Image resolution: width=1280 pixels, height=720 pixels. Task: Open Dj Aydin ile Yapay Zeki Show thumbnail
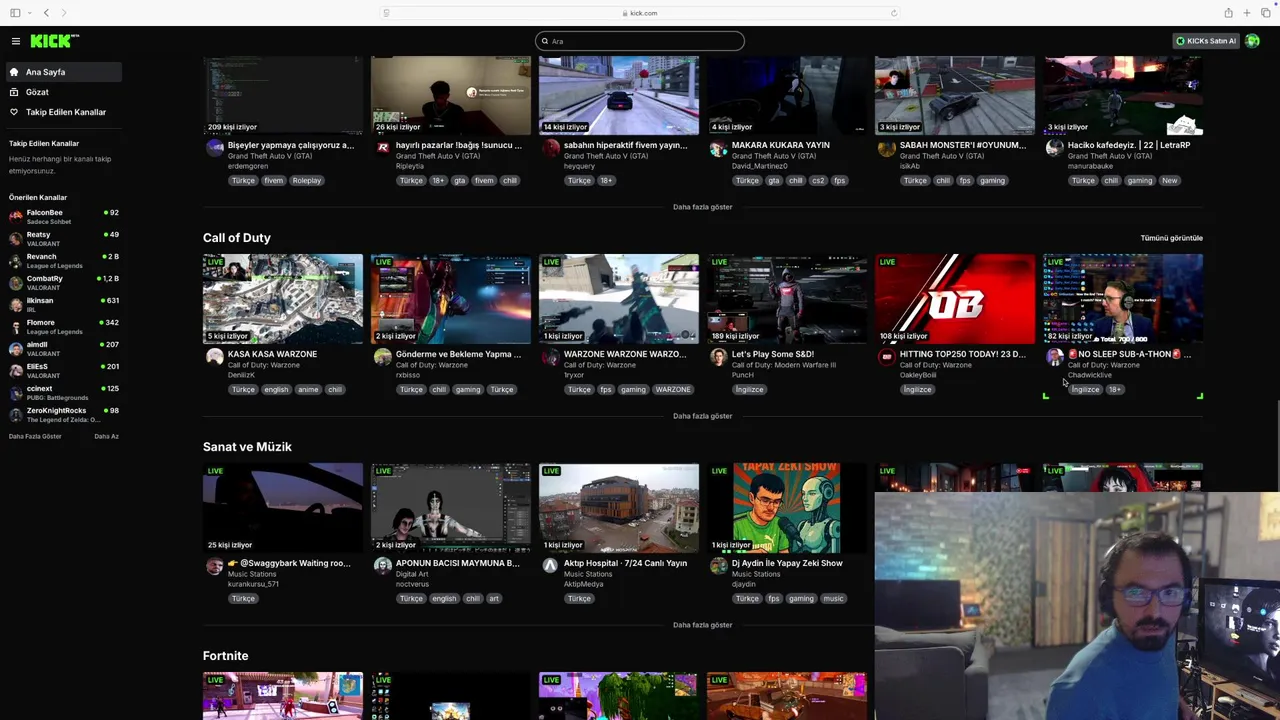click(x=787, y=508)
